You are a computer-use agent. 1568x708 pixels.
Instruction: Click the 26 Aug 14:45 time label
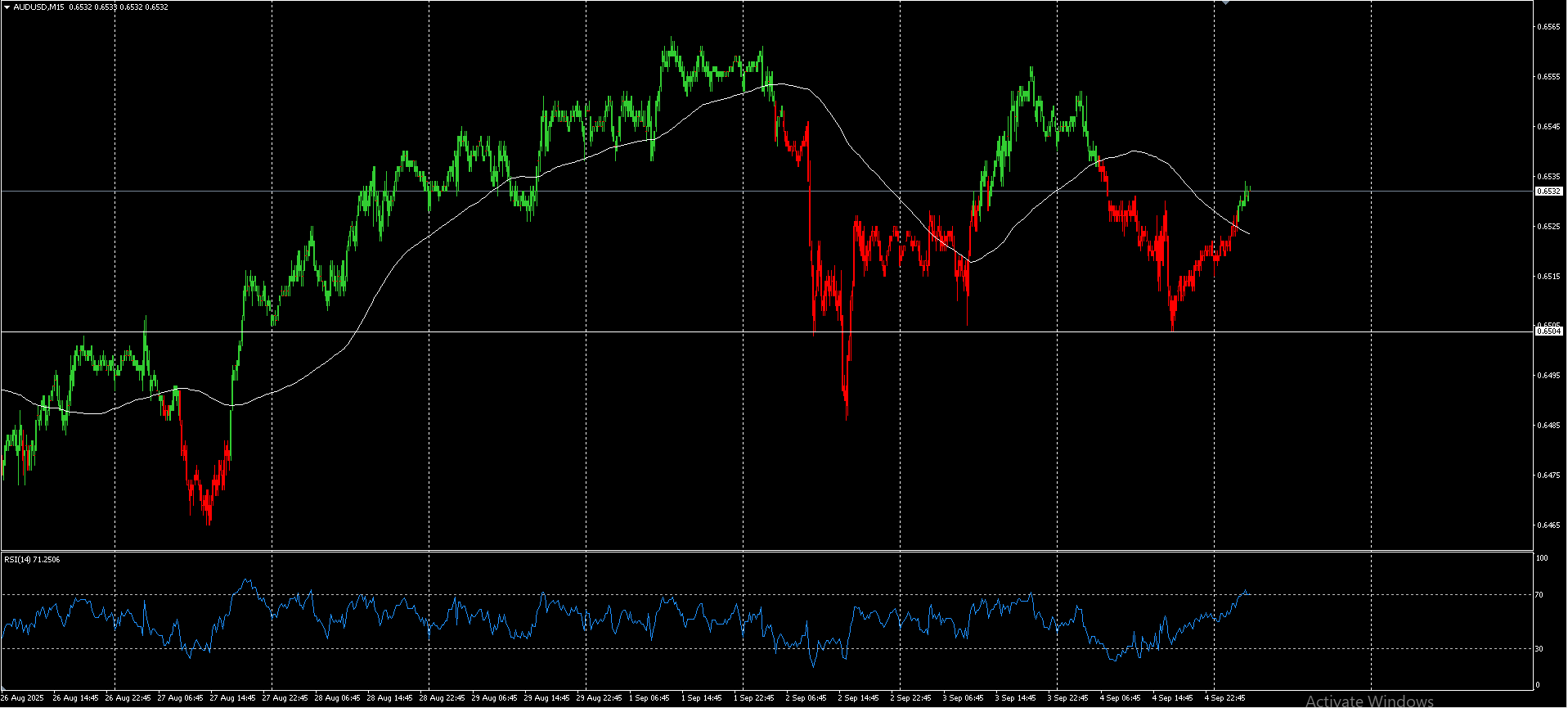[x=75, y=698]
